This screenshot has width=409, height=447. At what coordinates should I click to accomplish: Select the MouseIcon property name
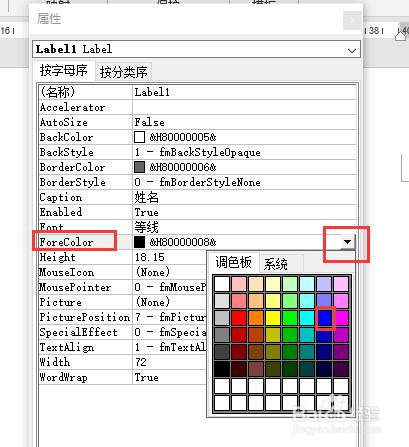coord(67,272)
